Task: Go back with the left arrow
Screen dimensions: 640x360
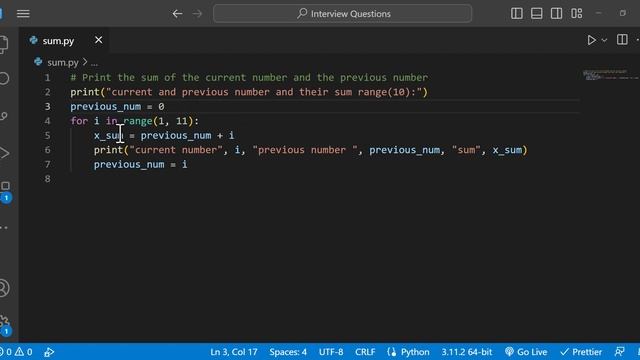Action: point(177,13)
